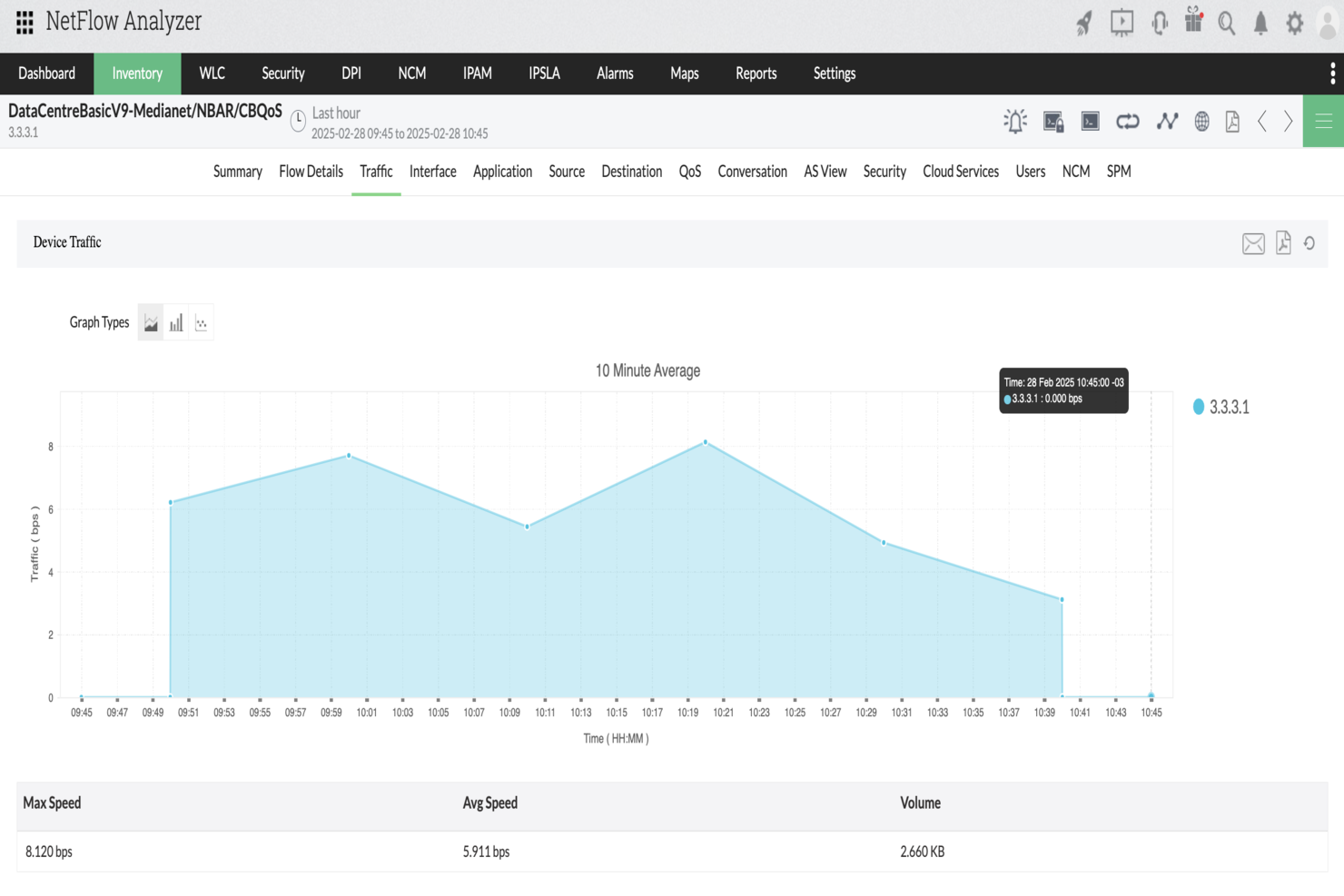Switch to the Users tab
The image size is (1344, 896).
1031,172
